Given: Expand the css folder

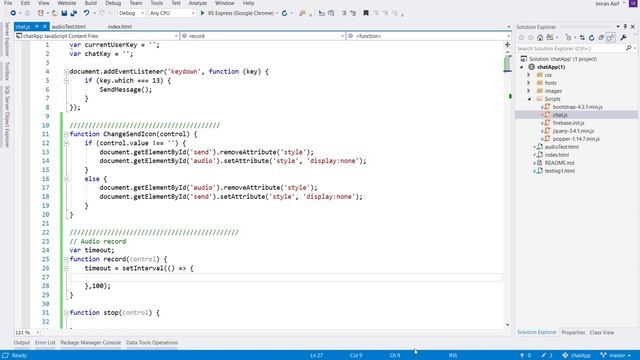Looking at the screenshot, I should [x=529, y=75].
